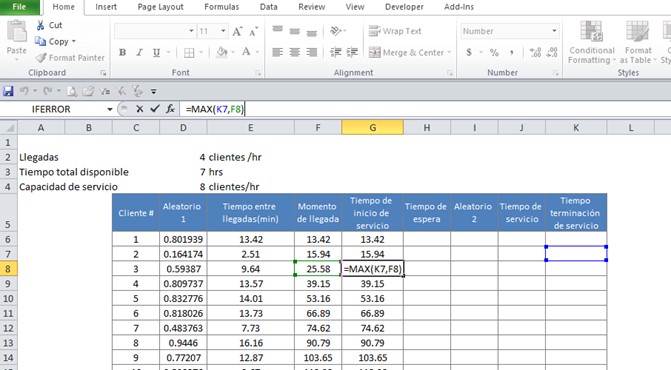The height and width of the screenshot is (370, 671).
Task: Open the font name dropdown
Action: tap(191, 31)
